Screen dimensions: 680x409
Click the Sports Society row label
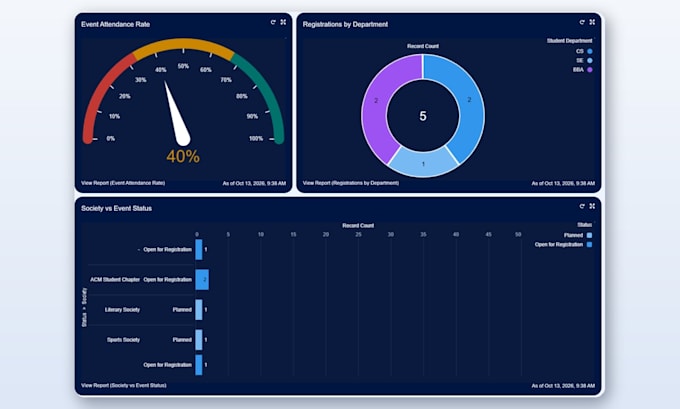124,340
